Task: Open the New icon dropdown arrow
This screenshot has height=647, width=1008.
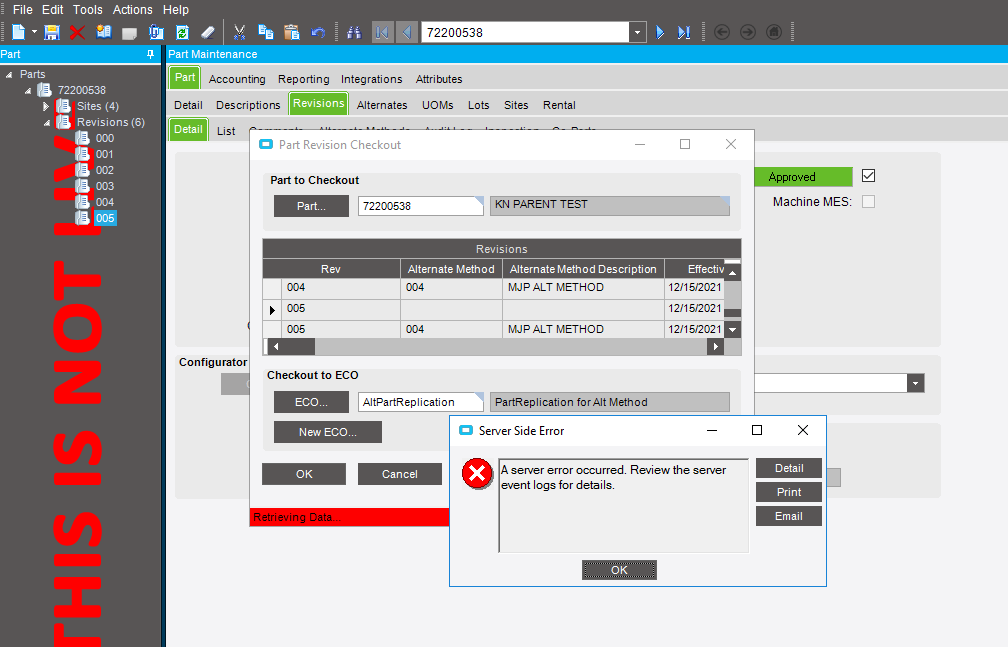Action: coord(35,32)
